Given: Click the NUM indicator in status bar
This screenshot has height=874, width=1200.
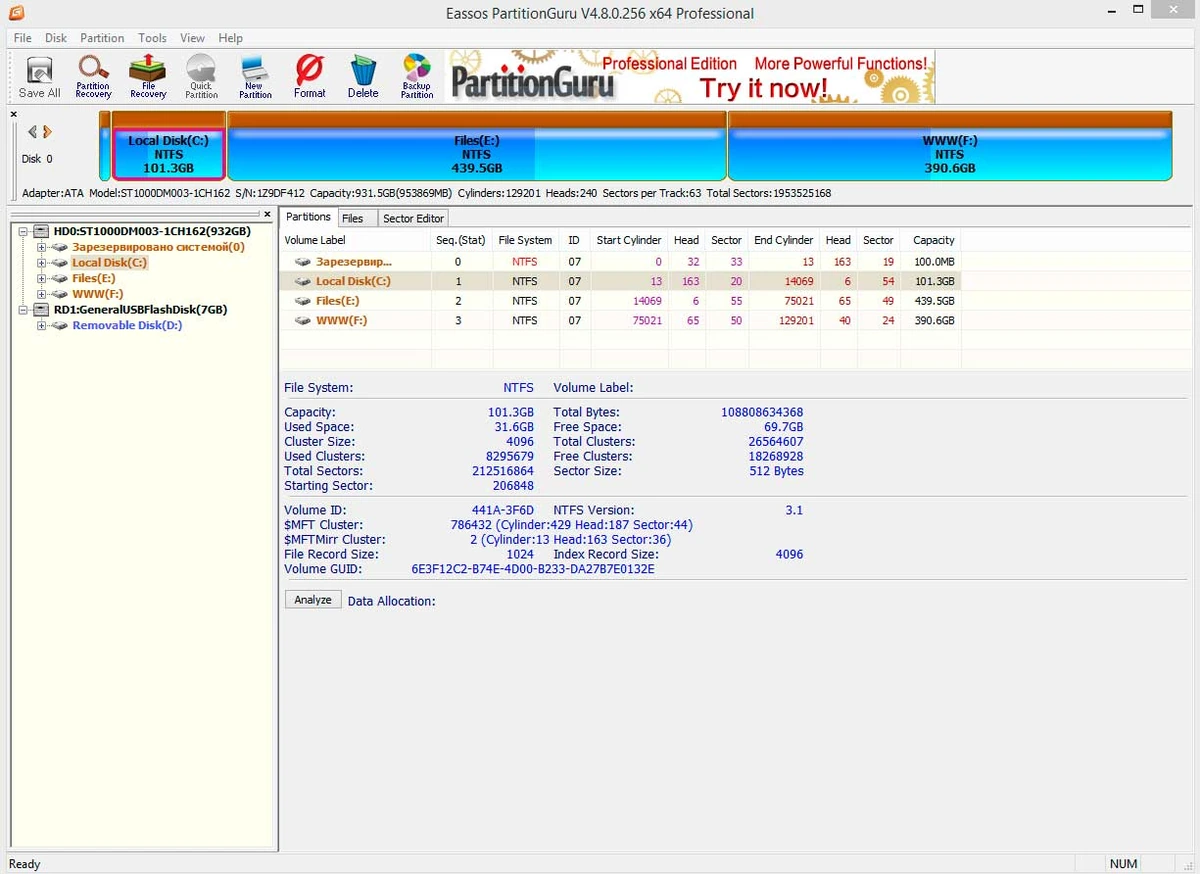Looking at the screenshot, I should pos(1124,863).
